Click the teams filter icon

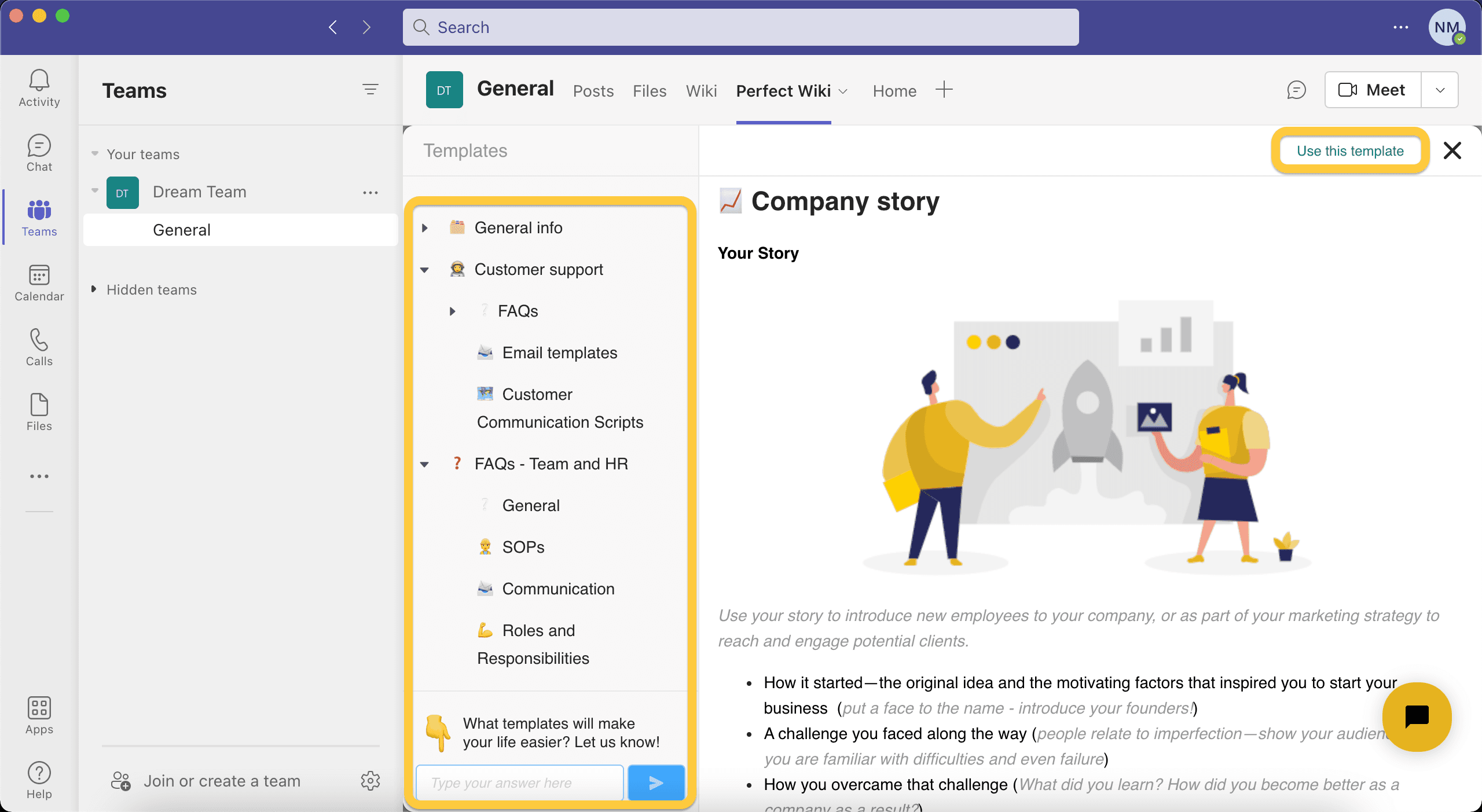point(370,90)
